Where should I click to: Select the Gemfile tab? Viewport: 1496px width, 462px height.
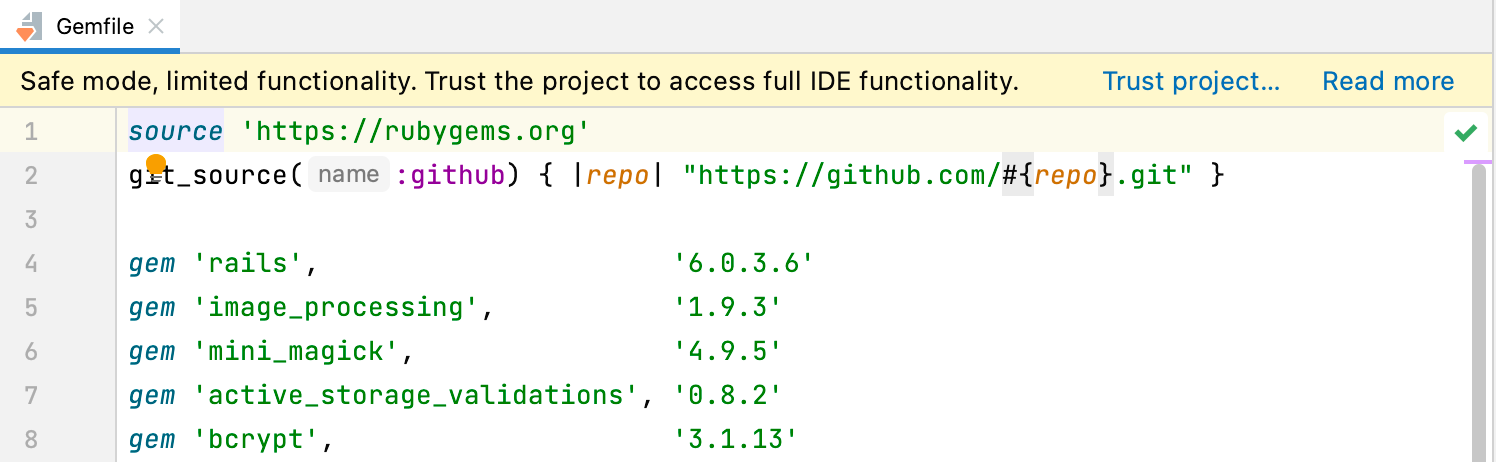pos(94,27)
